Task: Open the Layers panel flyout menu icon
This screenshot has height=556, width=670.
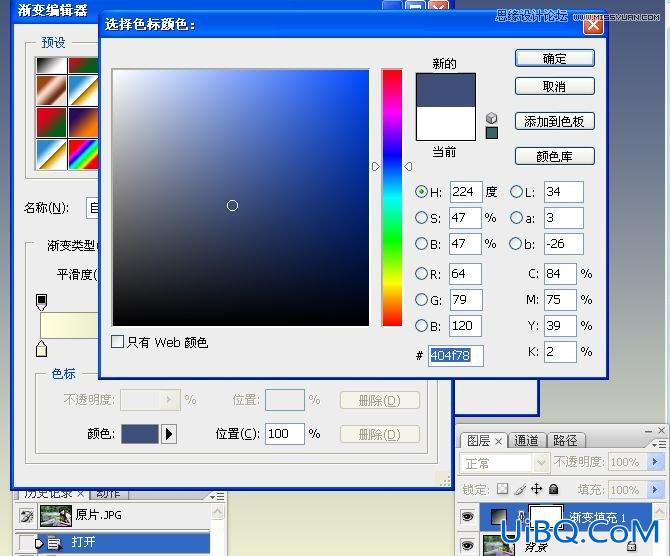Action: coord(659,444)
